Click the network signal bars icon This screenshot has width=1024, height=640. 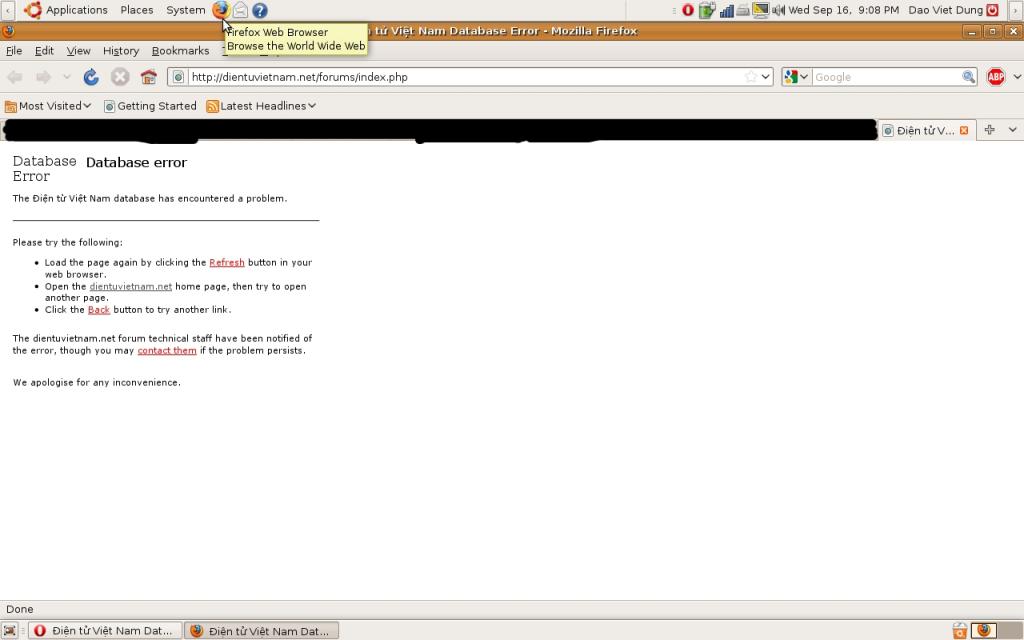pos(726,10)
